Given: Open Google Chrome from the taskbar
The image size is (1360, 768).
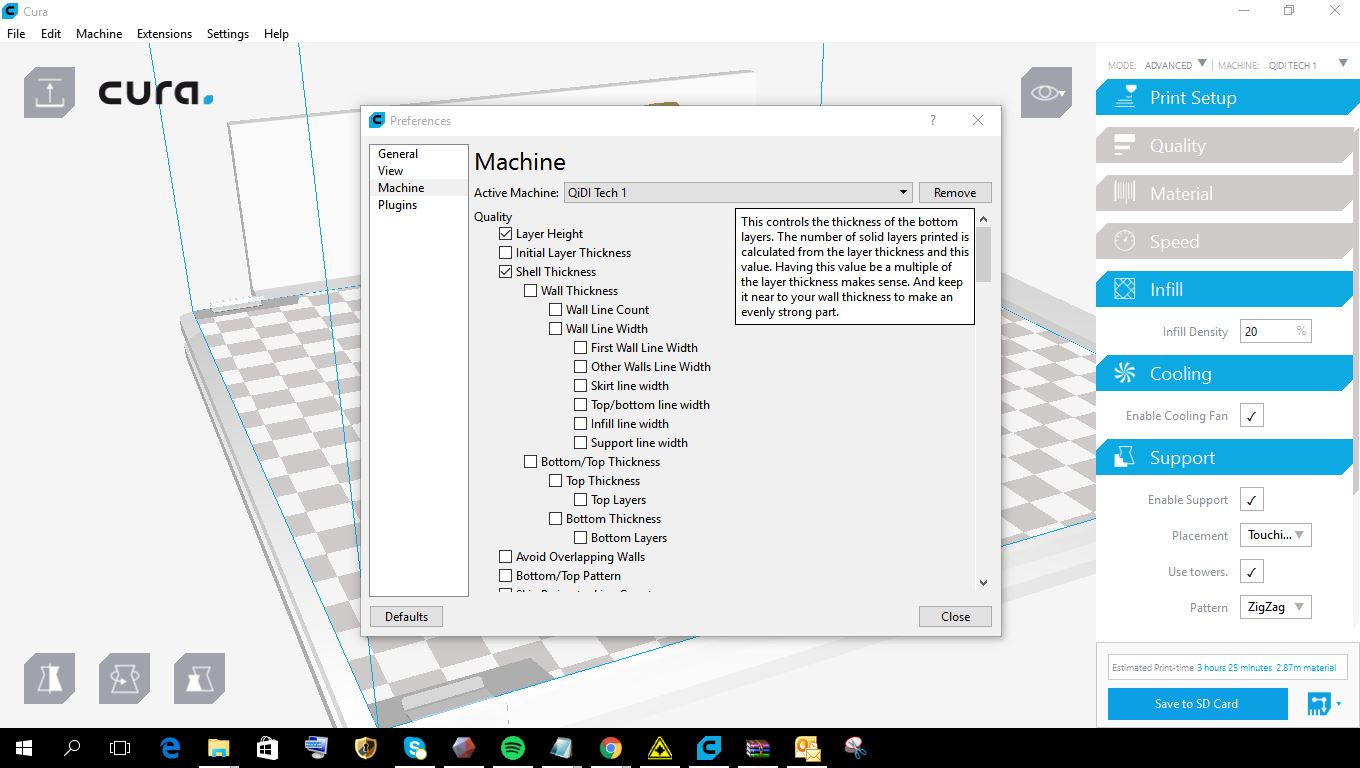Looking at the screenshot, I should [611, 747].
